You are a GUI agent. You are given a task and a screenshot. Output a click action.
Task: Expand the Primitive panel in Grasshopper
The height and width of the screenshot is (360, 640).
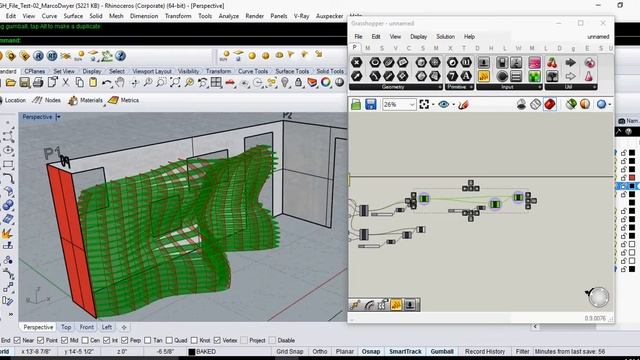(x=459, y=87)
